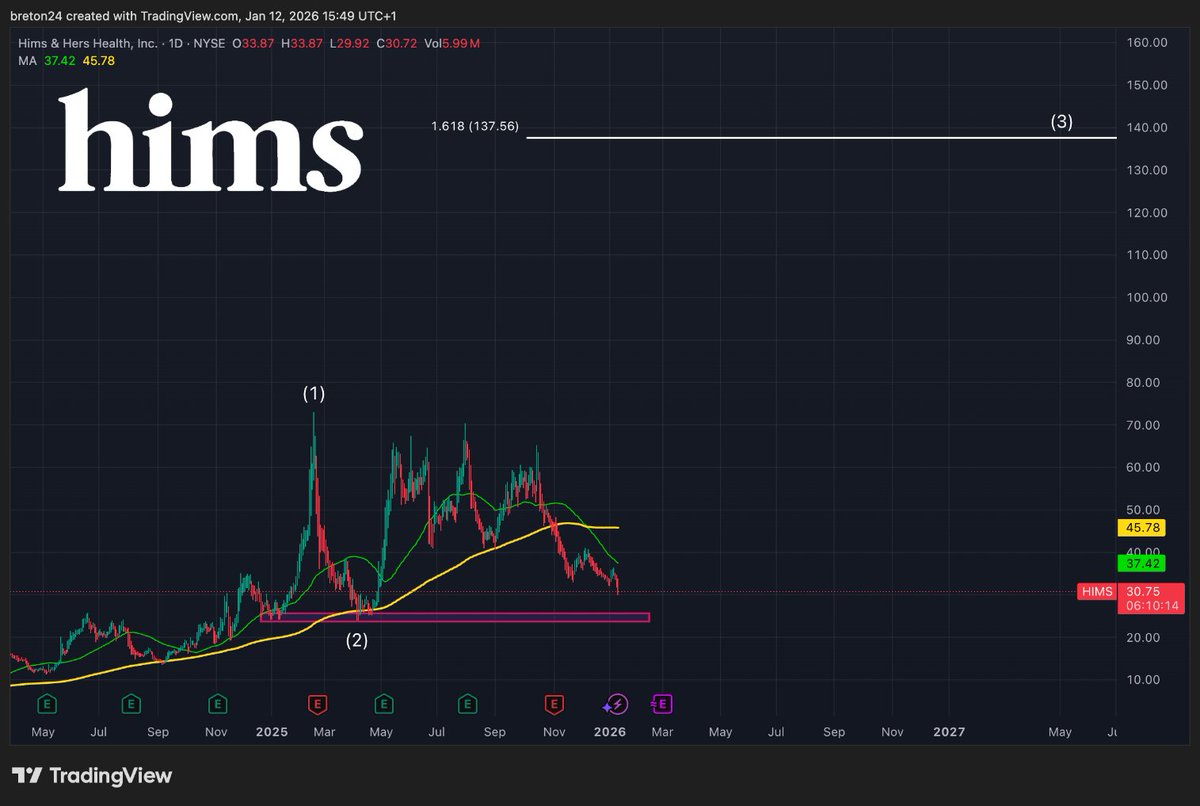Click the green earnings badge above Sep 2024
Screen dimensions: 1200x806
(x=130, y=703)
